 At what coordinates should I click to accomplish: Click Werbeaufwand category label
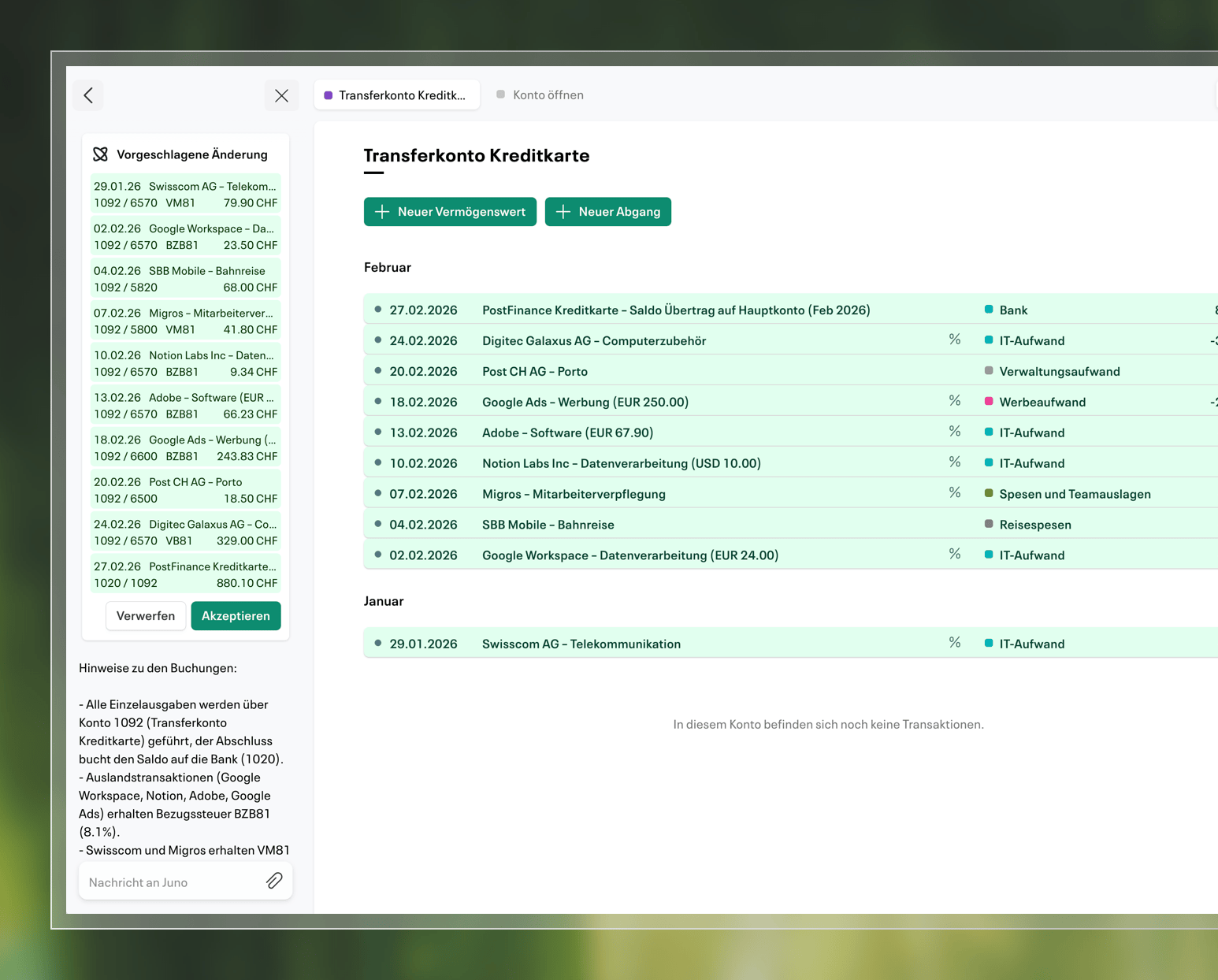[x=1042, y=402]
